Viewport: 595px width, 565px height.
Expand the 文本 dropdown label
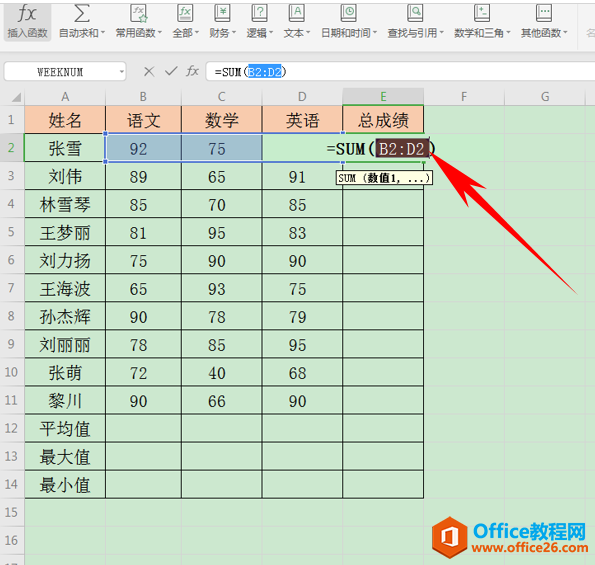(x=297, y=33)
